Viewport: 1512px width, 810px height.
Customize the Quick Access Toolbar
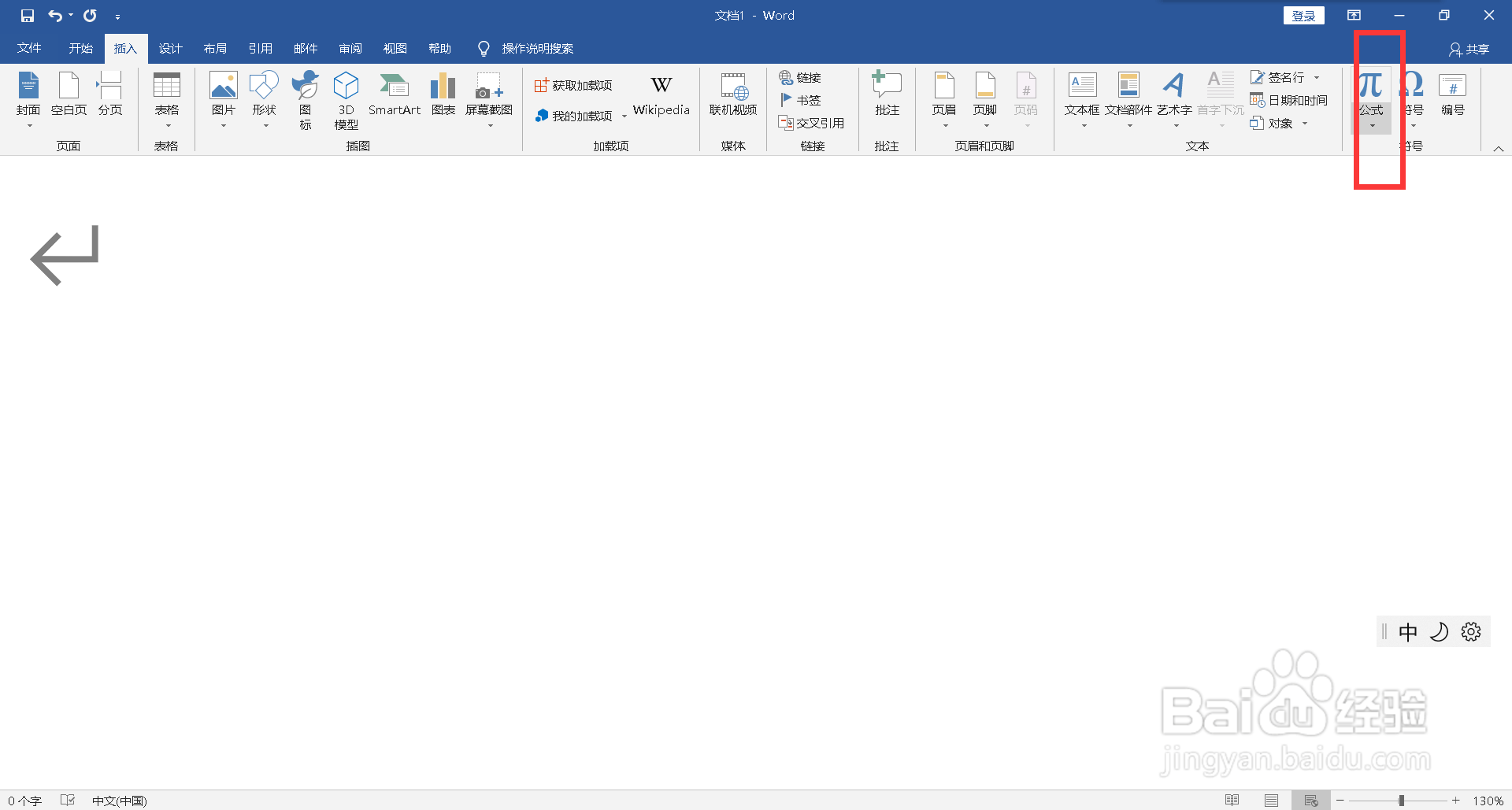[117, 16]
